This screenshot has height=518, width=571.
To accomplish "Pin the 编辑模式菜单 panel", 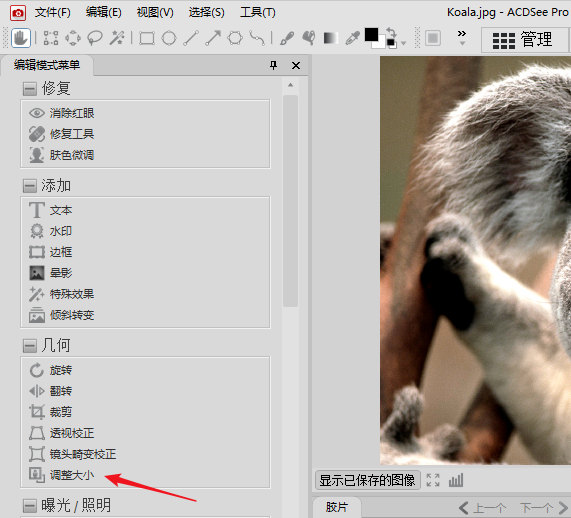I will point(273,65).
